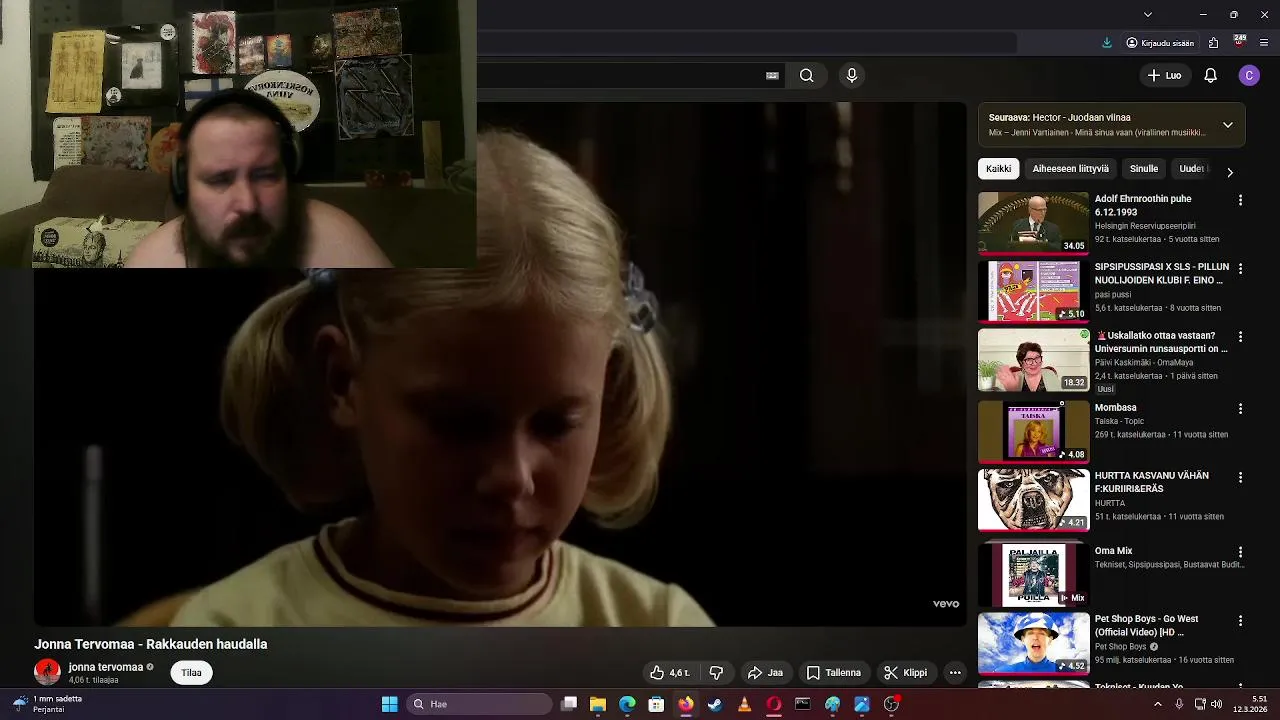This screenshot has width=1280, height=720.
Task: Click Helsingin Reserviupseeripiiri channel name
Action: tap(1145, 226)
